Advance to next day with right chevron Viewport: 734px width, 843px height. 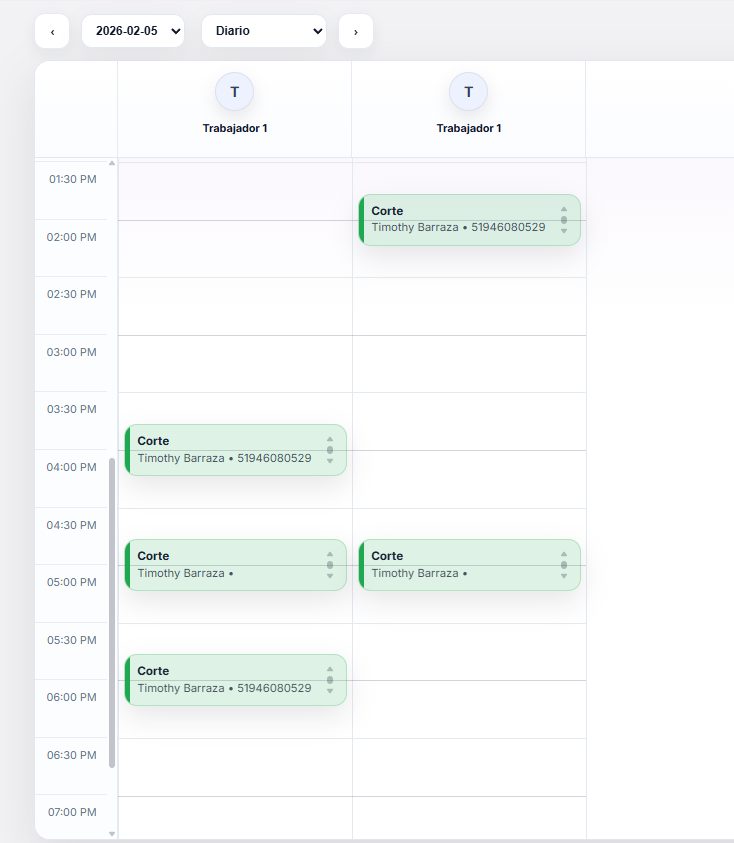(x=356, y=31)
